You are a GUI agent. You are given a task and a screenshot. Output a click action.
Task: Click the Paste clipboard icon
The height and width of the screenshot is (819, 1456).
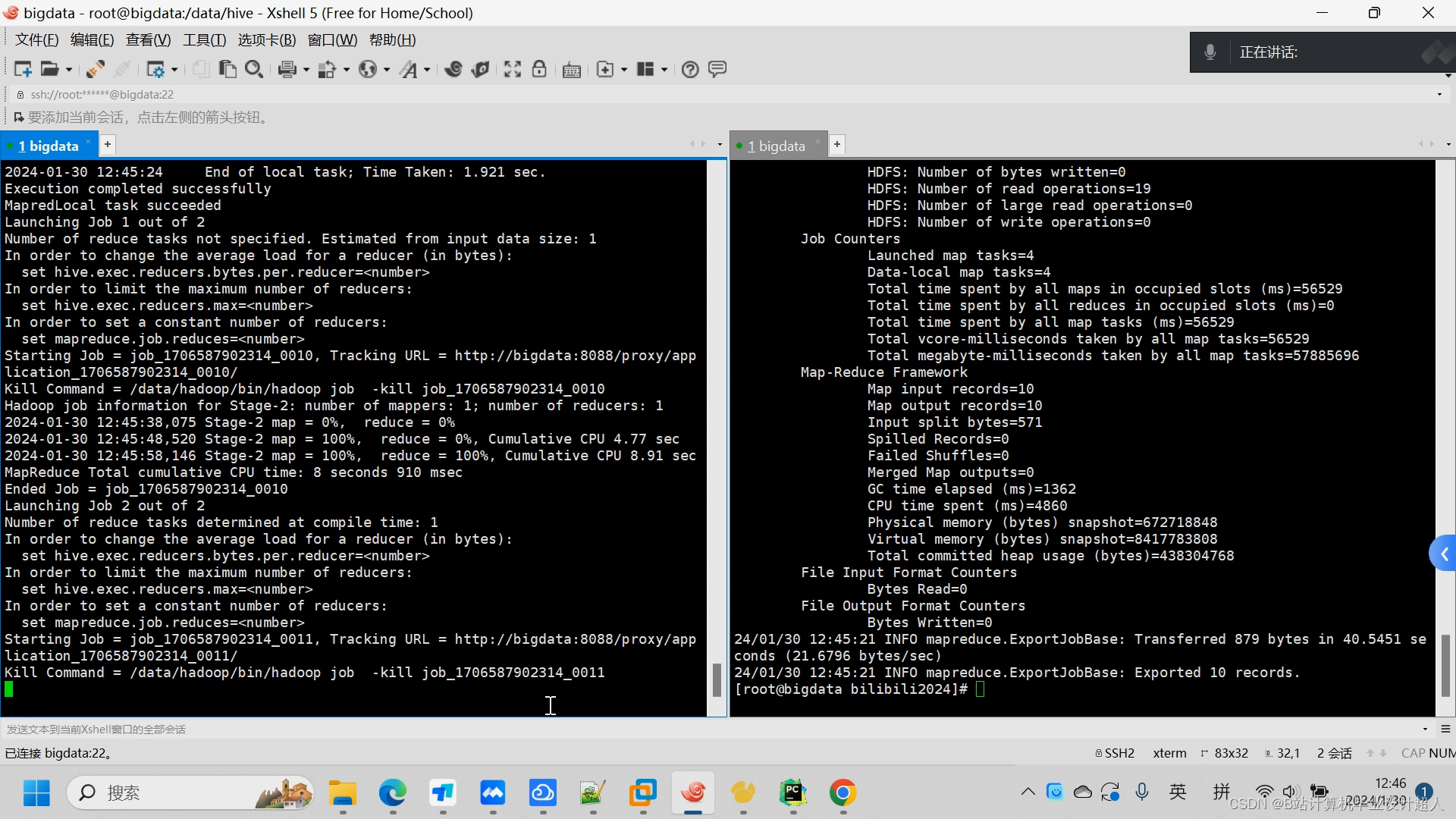(x=227, y=69)
